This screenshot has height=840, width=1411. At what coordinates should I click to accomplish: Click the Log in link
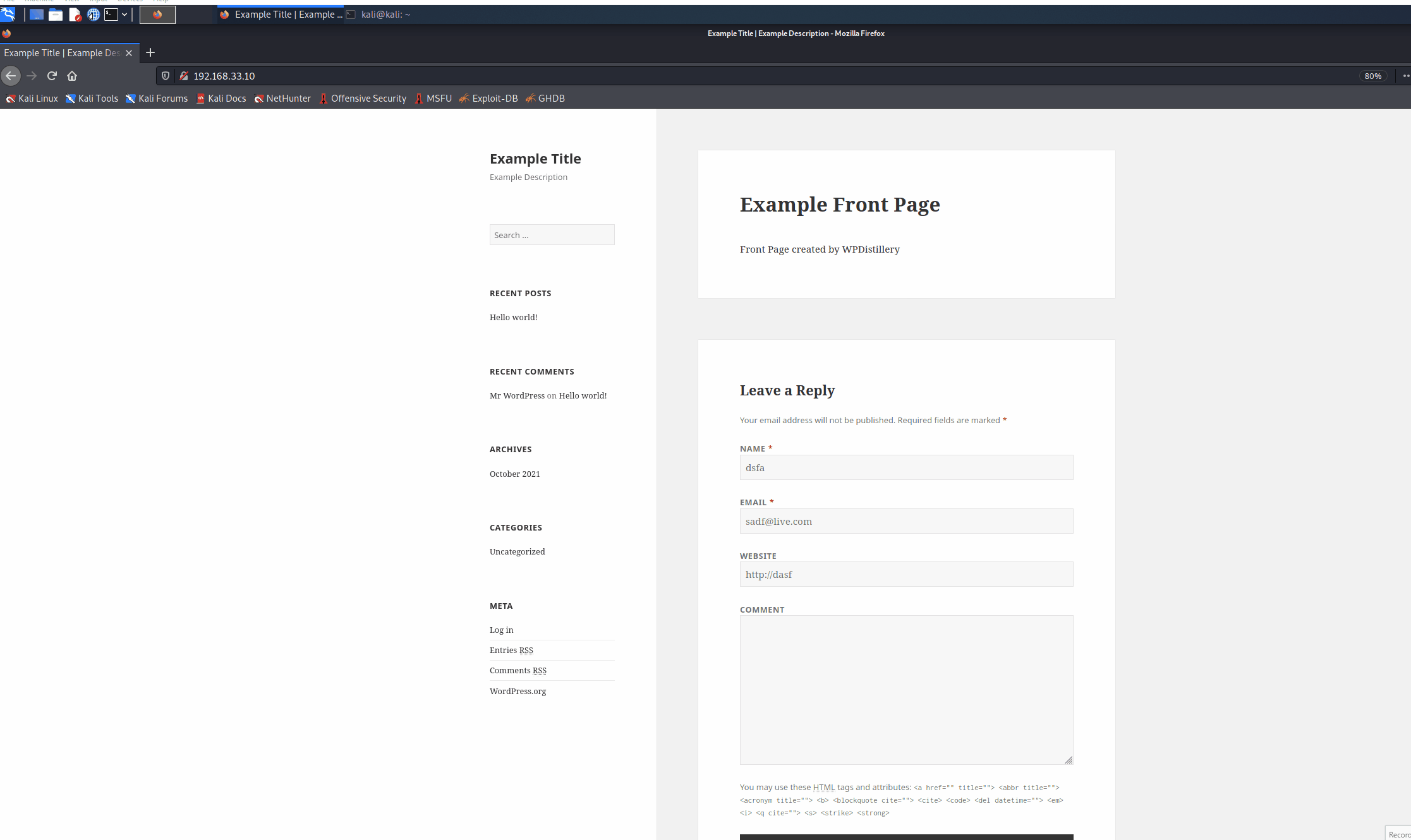(501, 630)
